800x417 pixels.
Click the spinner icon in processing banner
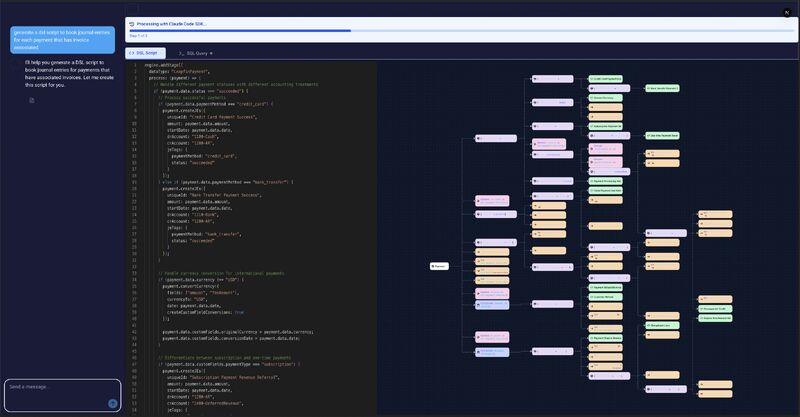132,24
